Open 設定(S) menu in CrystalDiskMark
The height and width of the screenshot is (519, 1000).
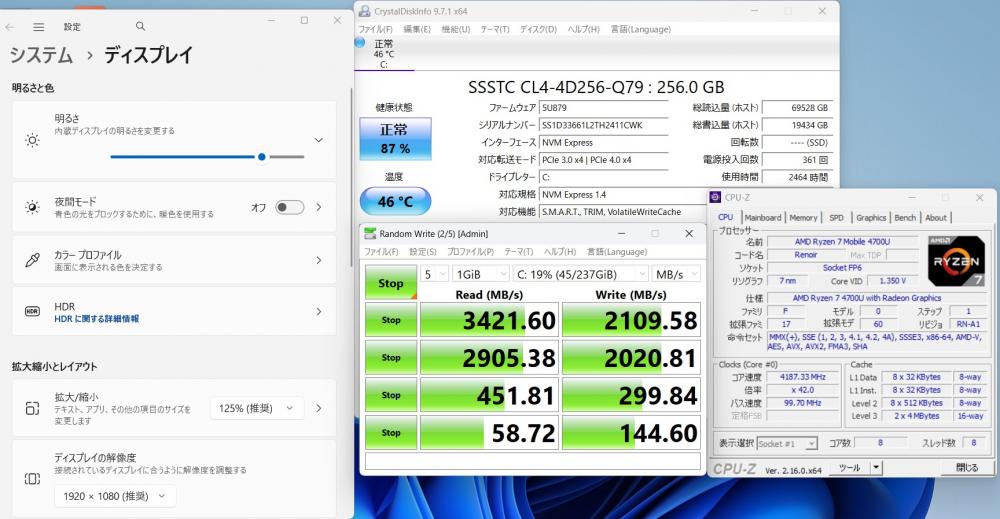click(423, 252)
